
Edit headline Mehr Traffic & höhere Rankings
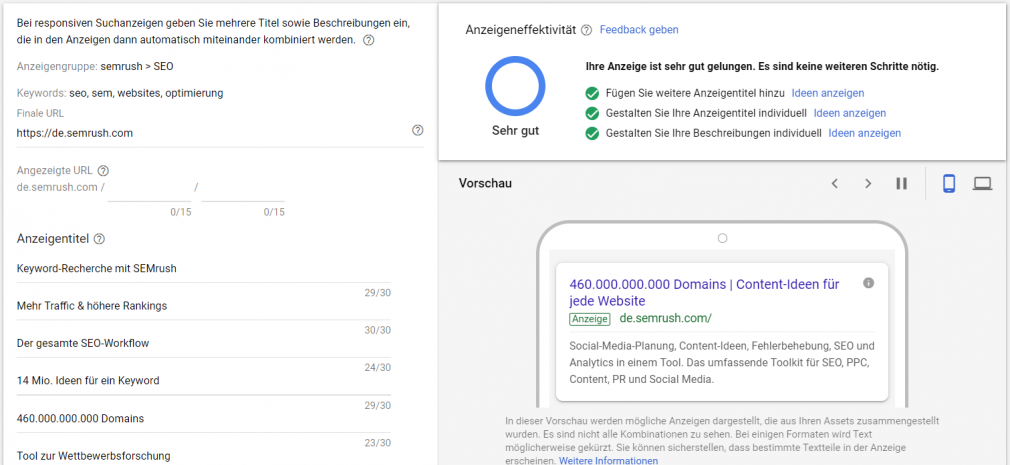(204, 306)
